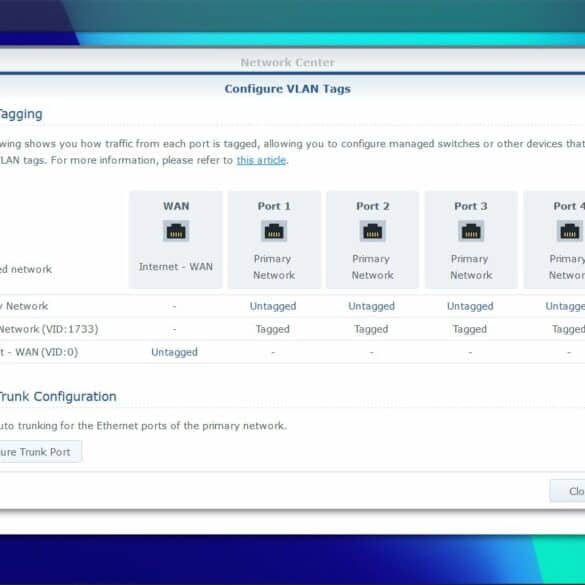This screenshot has height=585, width=585.
Task: Click the Untagged cell for Port 2
Action: click(x=371, y=306)
